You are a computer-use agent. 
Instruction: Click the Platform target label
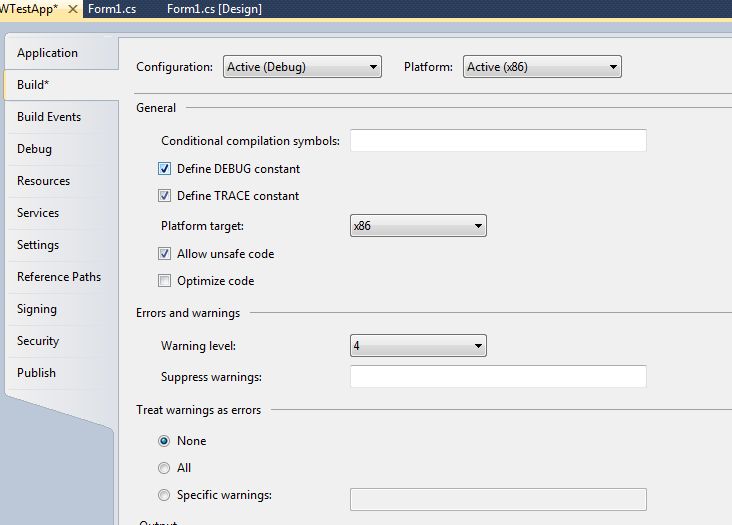(202, 226)
